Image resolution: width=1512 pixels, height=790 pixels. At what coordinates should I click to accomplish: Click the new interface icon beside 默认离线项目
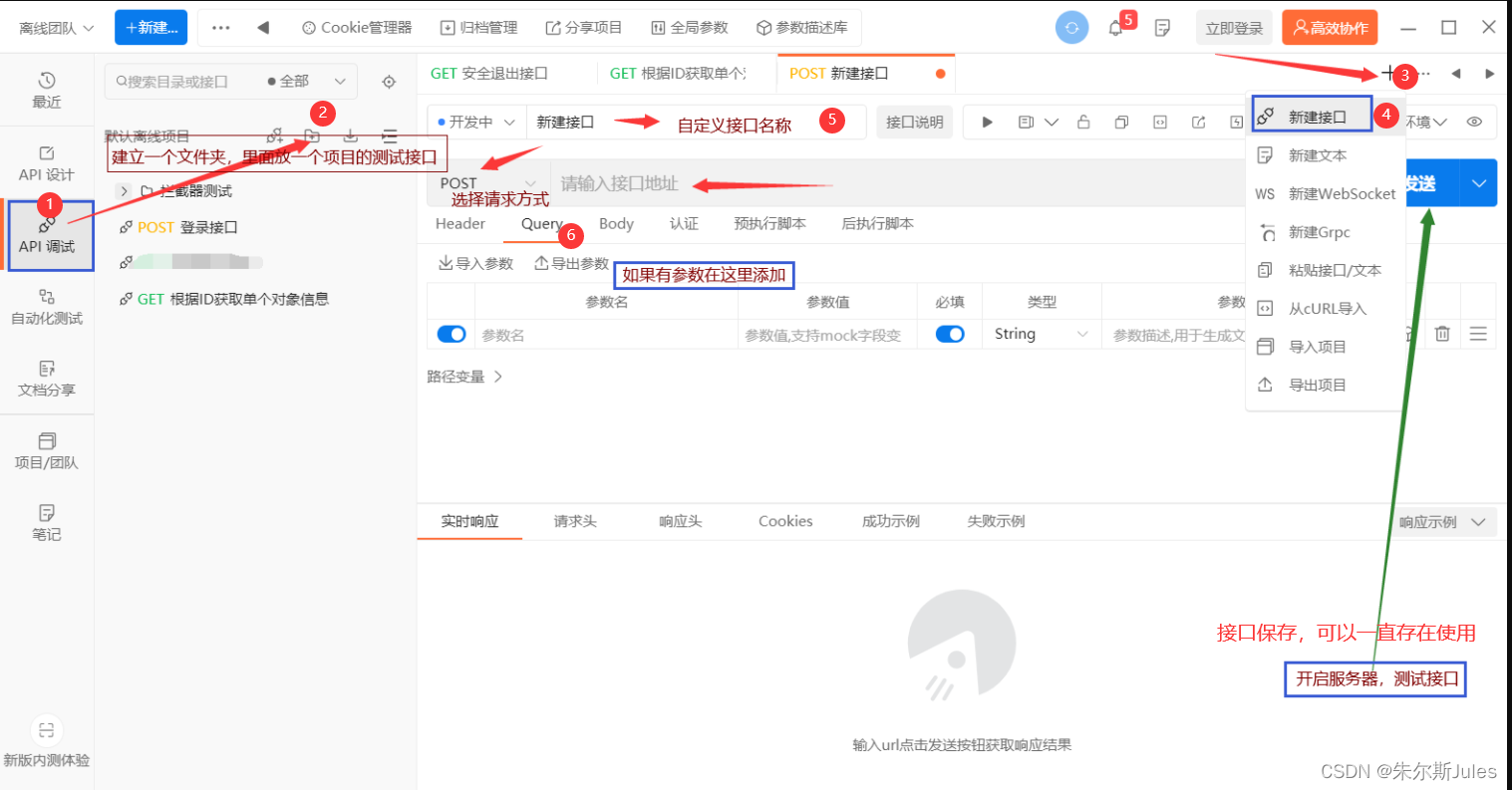(x=275, y=135)
